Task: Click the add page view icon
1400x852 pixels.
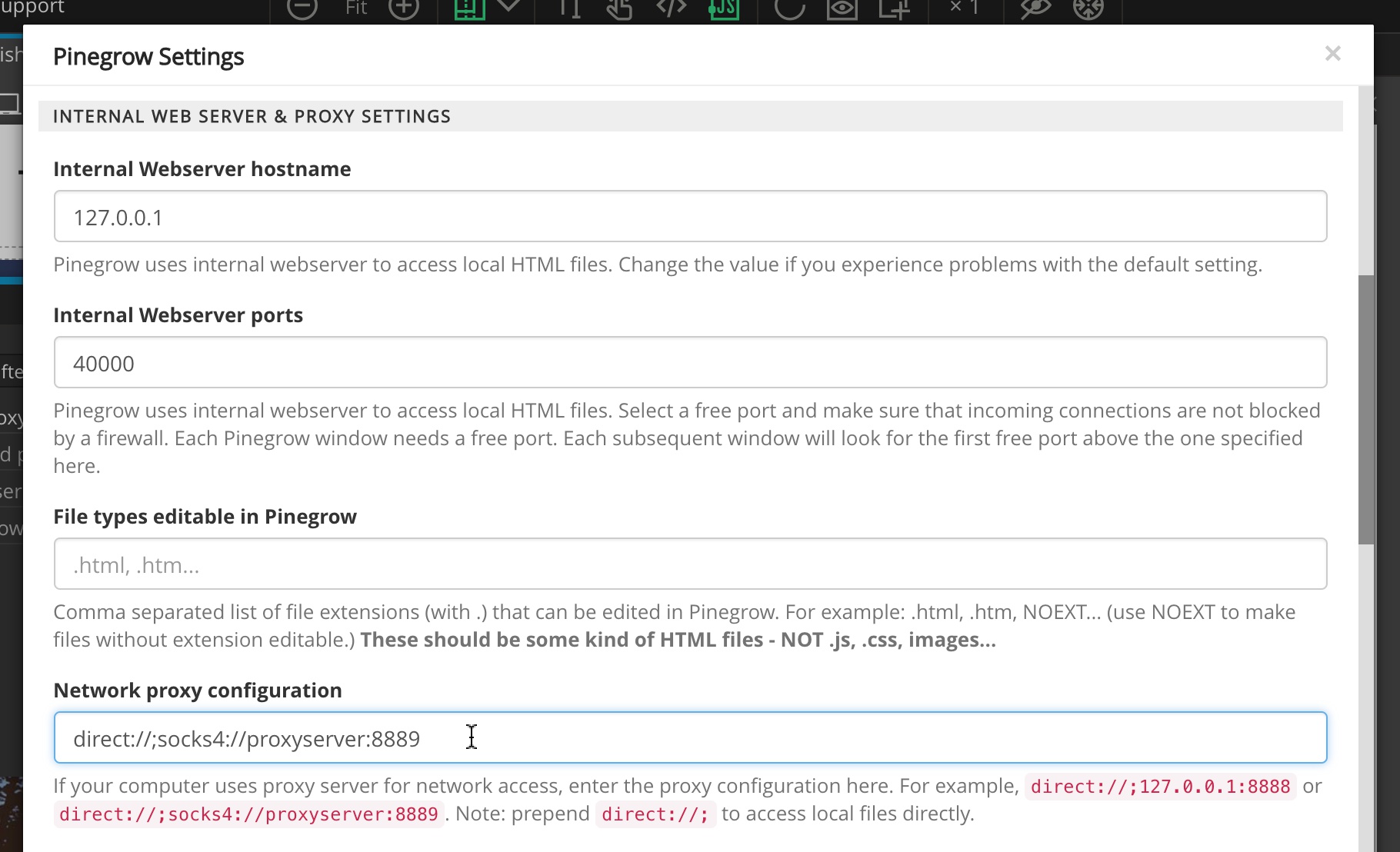Action: [895, 8]
